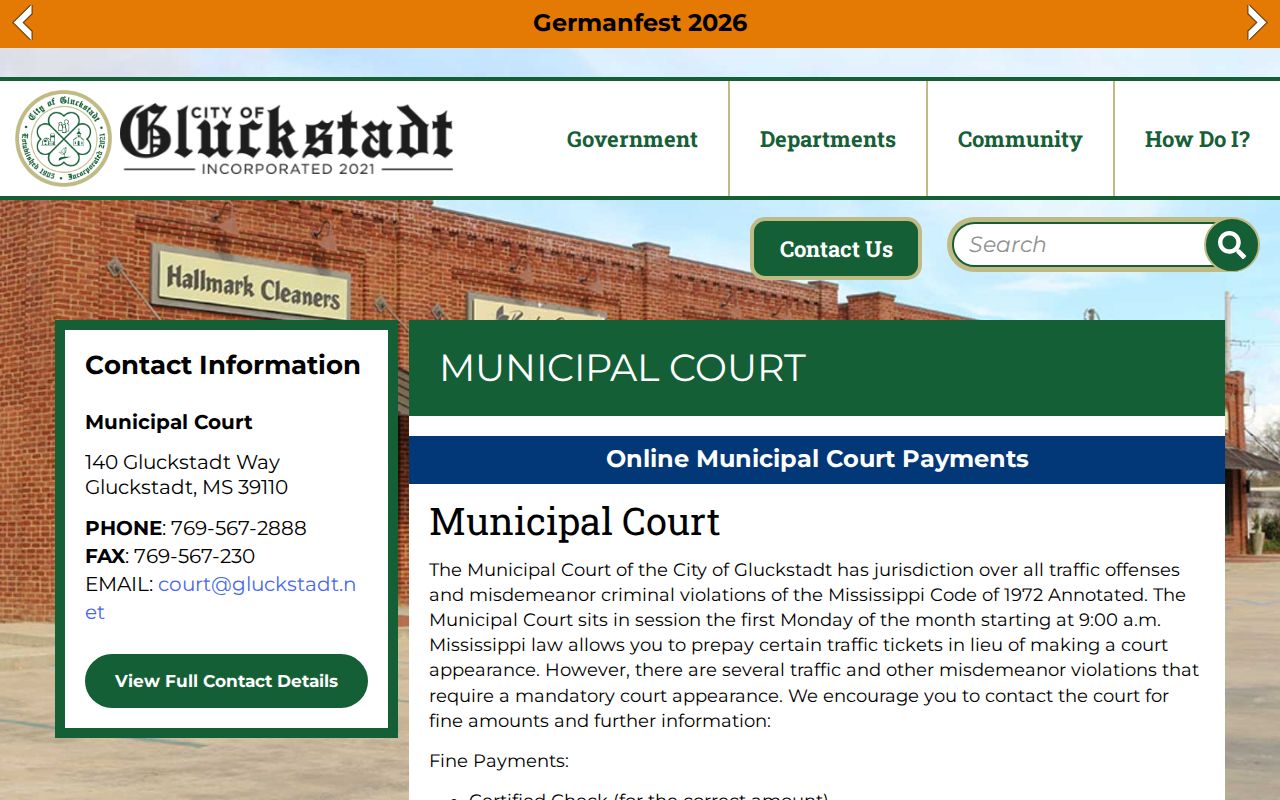Viewport: 1280px width, 800px height.
Task: Show the previous announcement banner
Action: [22, 23]
